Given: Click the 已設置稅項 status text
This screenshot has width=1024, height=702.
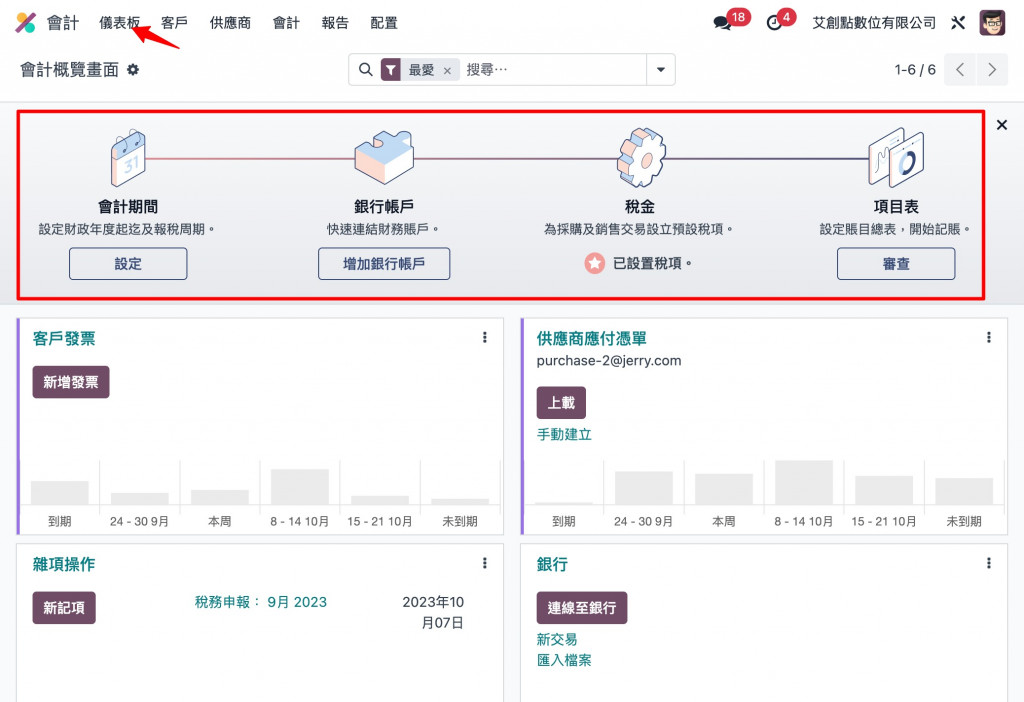Looking at the screenshot, I should coord(652,263).
